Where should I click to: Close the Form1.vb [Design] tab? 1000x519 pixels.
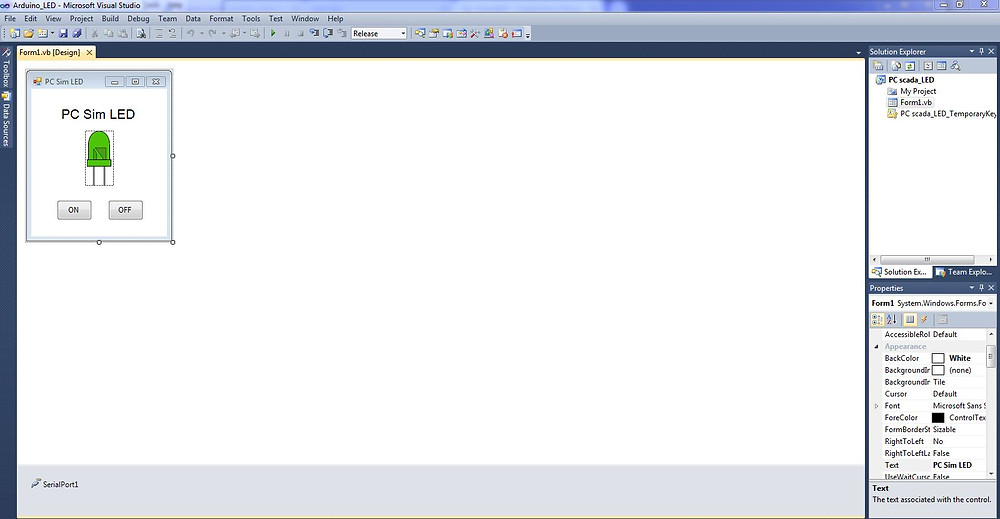click(x=89, y=52)
